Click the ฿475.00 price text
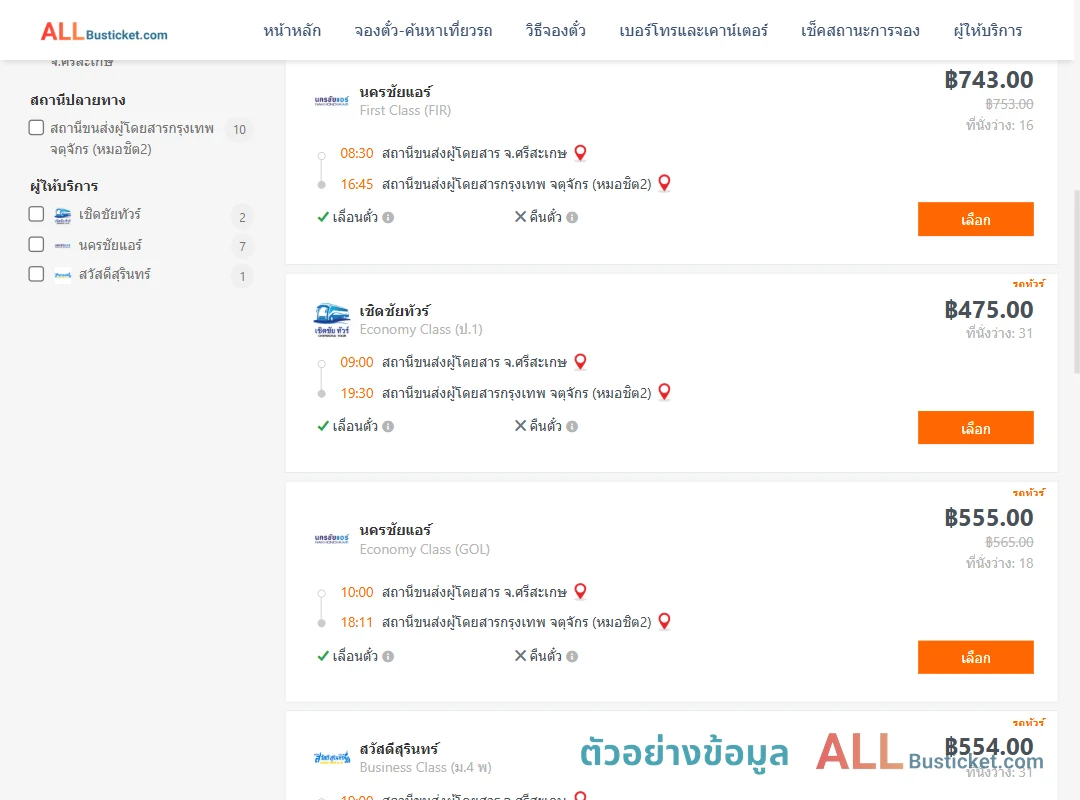1080x800 pixels. (988, 310)
